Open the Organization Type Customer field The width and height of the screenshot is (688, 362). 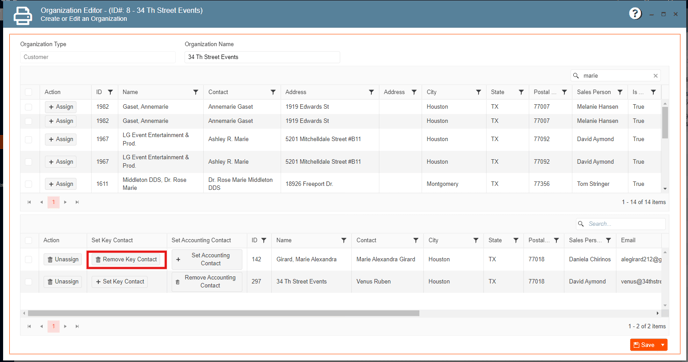[97, 57]
